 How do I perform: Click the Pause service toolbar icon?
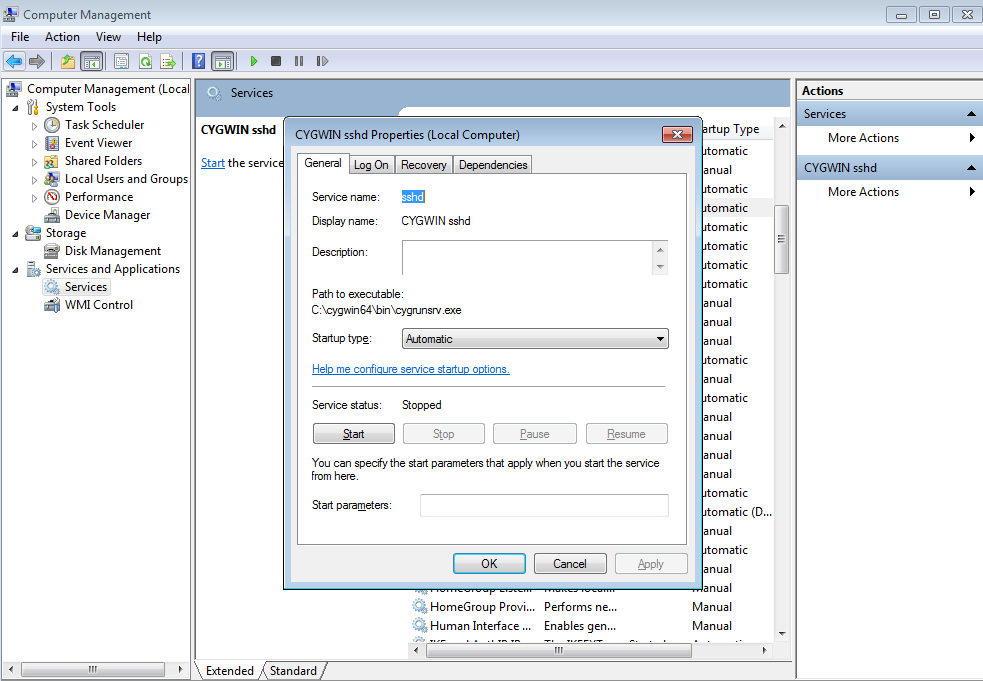click(298, 61)
